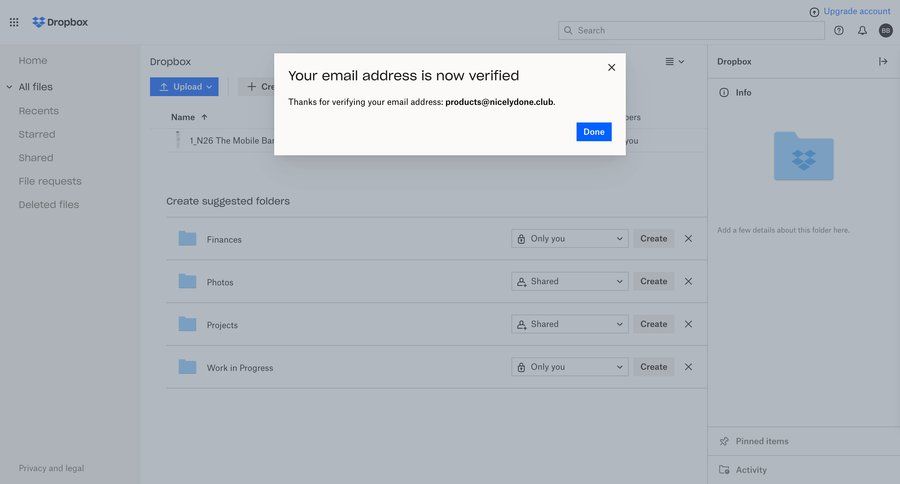Create the Projects folder
The height and width of the screenshot is (484, 900).
point(654,324)
